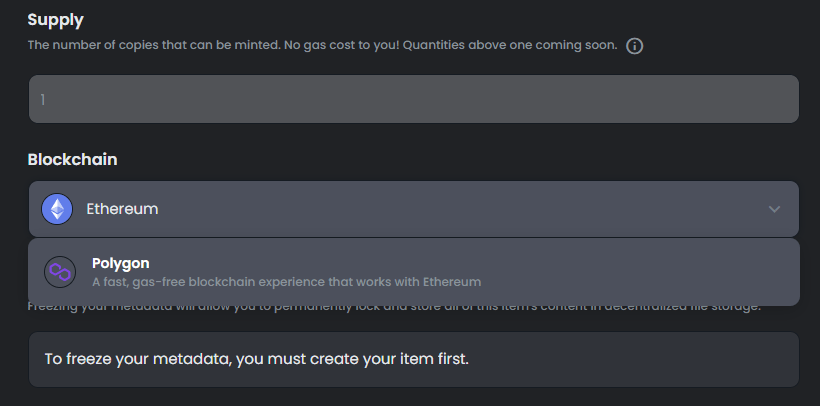Click the 'Quantities above one coming soon' text
The width and height of the screenshot is (820, 406).
[510, 45]
